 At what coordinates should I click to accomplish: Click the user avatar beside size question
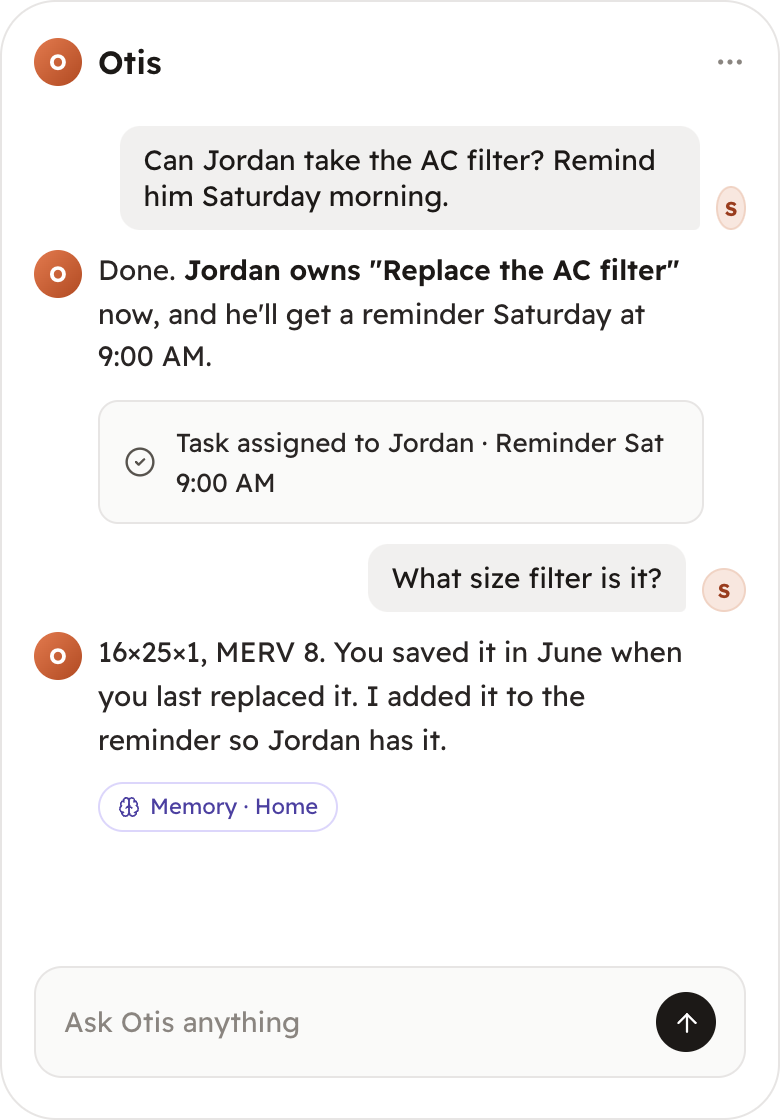click(724, 590)
